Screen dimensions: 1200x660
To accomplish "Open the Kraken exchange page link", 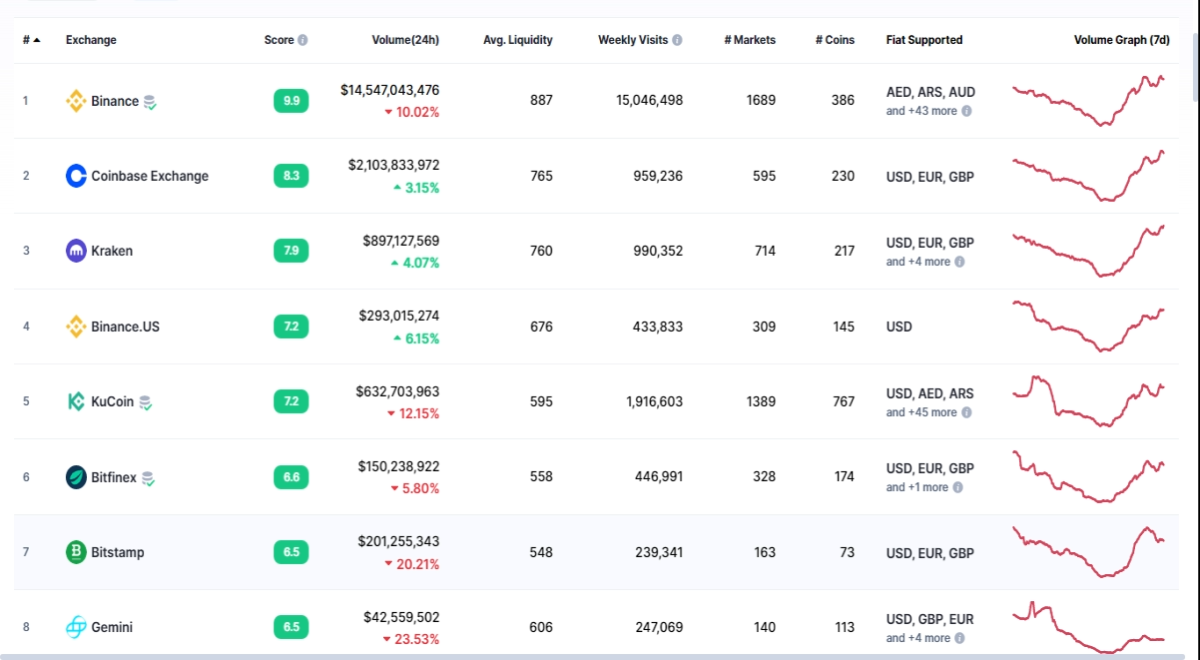I will (112, 251).
